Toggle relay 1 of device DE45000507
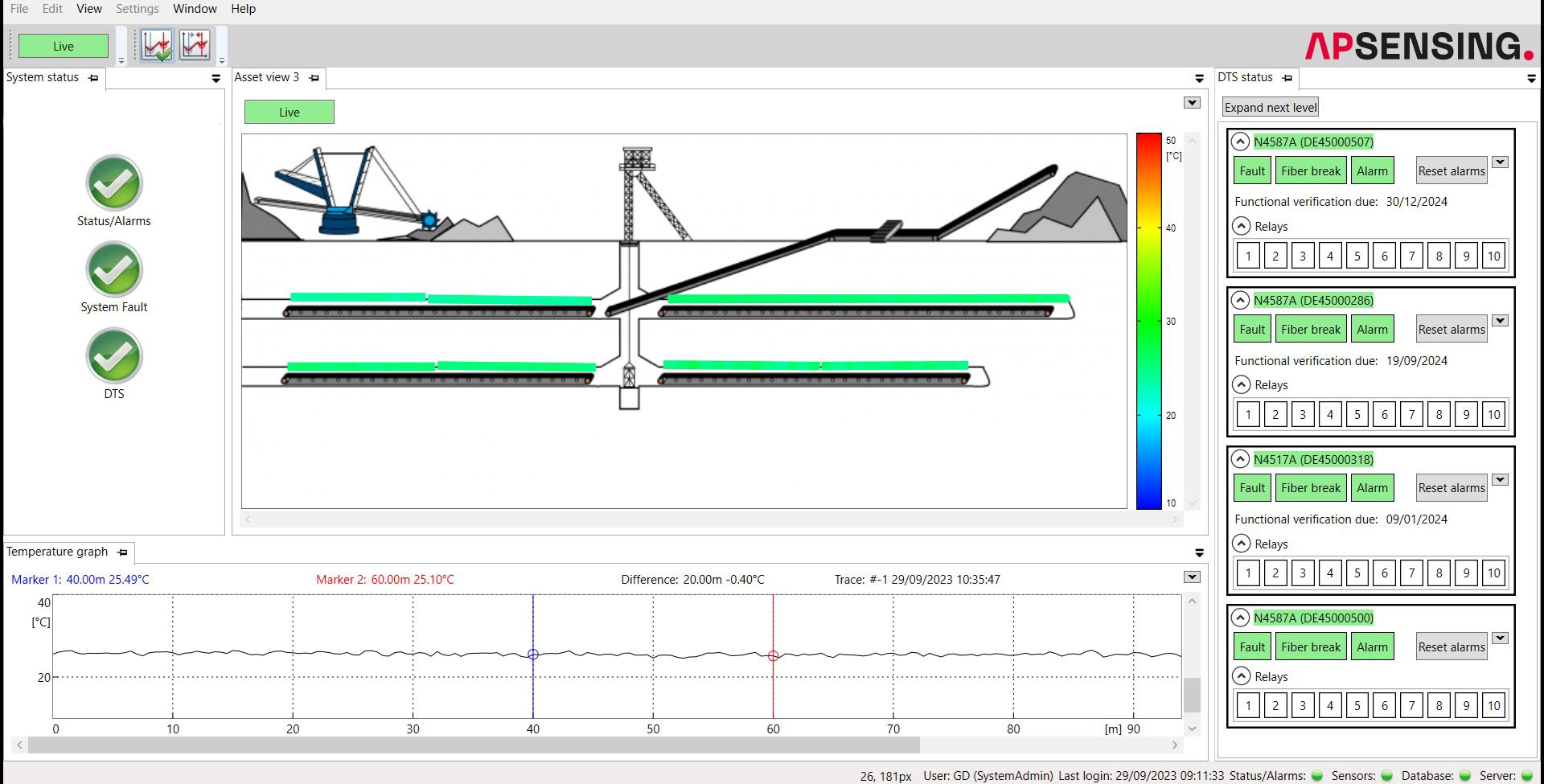Image resolution: width=1544 pixels, height=784 pixels. click(x=1248, y=257)
